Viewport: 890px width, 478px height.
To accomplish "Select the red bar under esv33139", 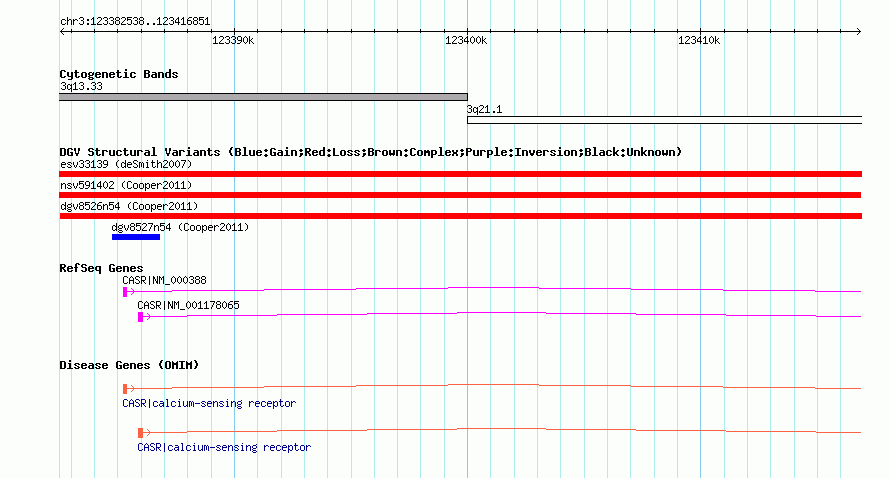I will coord(461,174).
